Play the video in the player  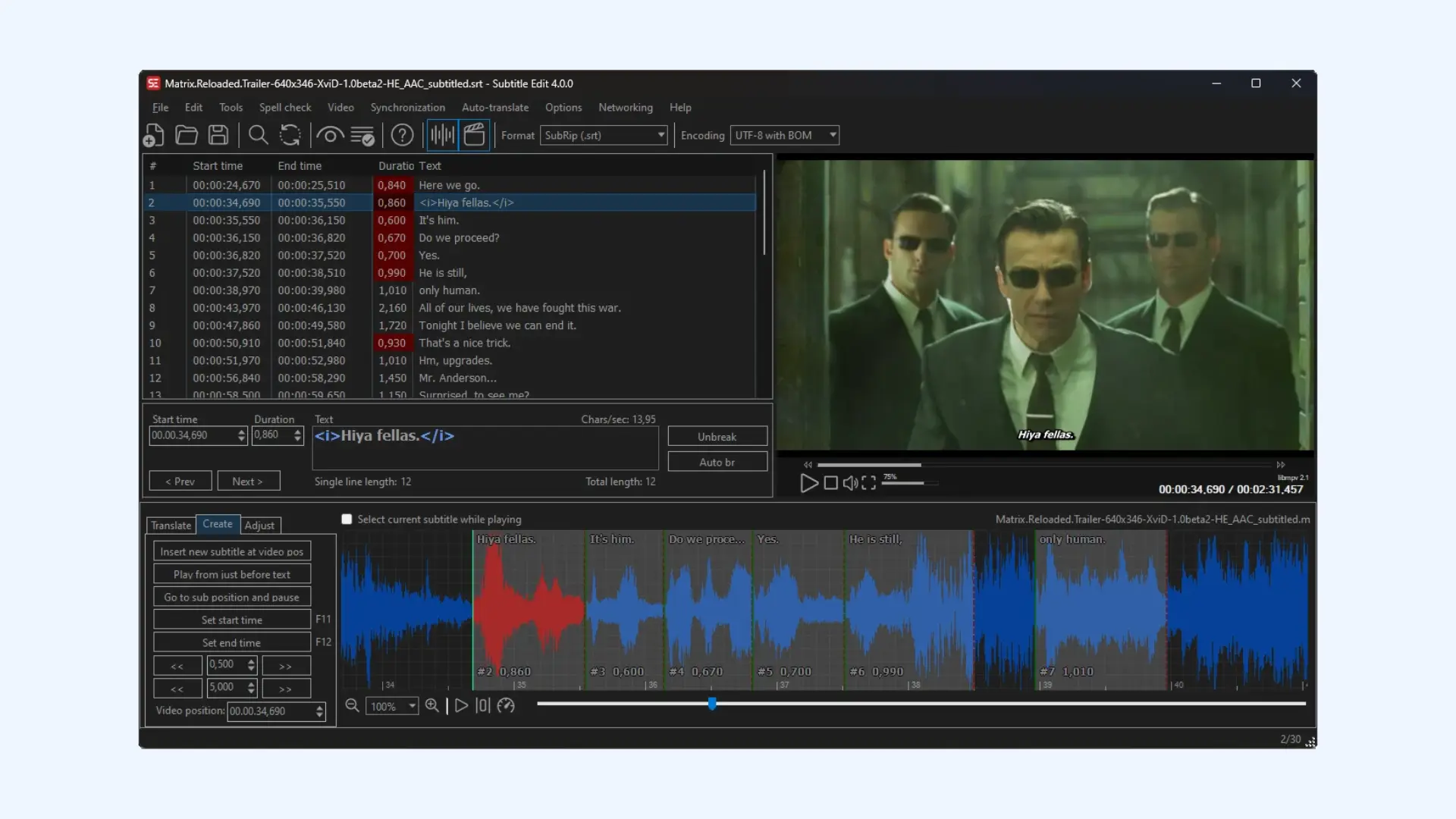(809, 483)
